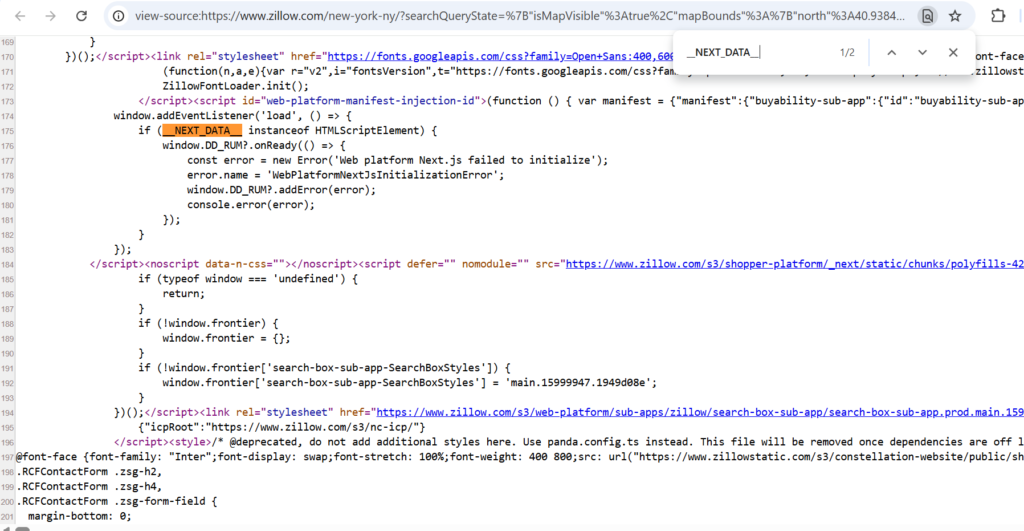Click the view-source URL address bar
The height and width of the screenshot is (531, 1024).
click(x=519, y=16)
